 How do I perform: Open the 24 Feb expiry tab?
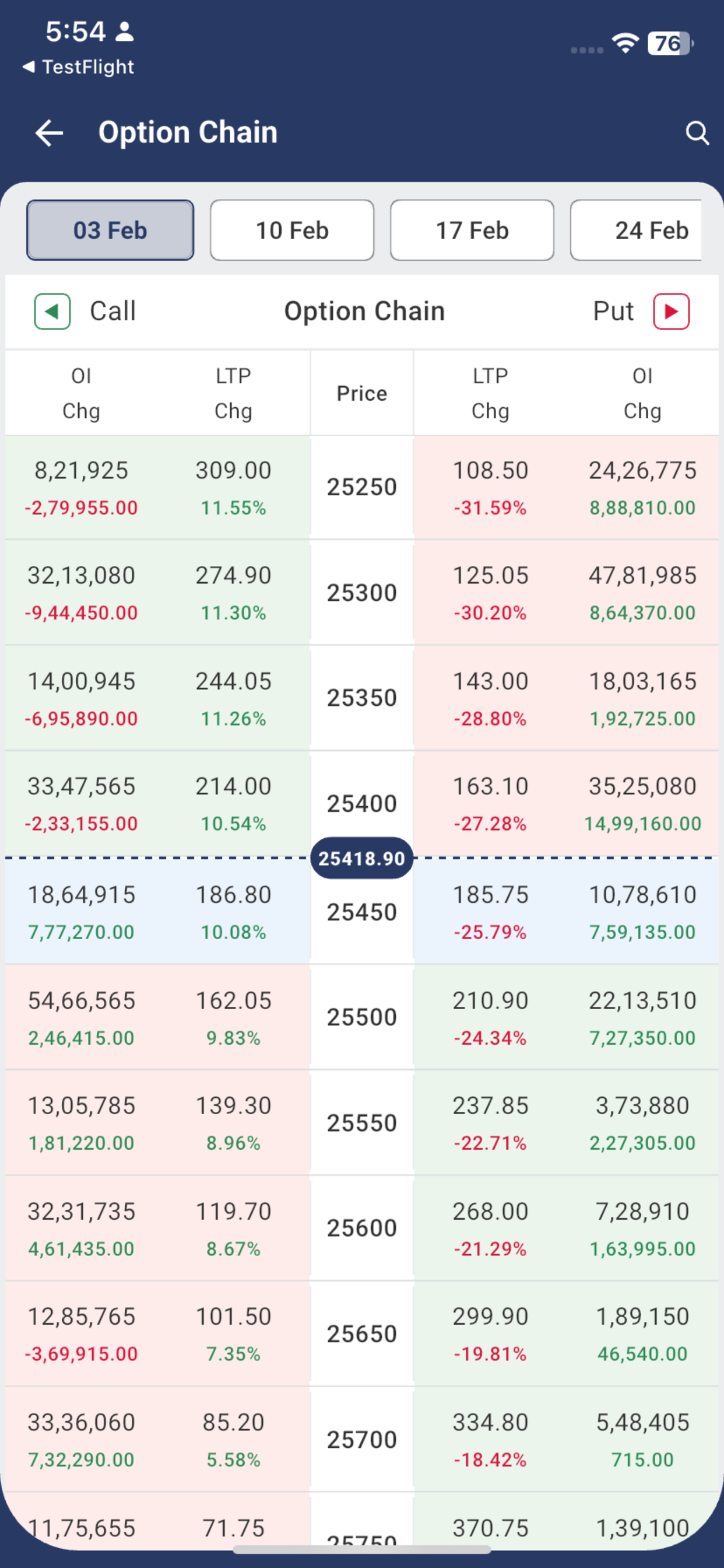point(637,230)
